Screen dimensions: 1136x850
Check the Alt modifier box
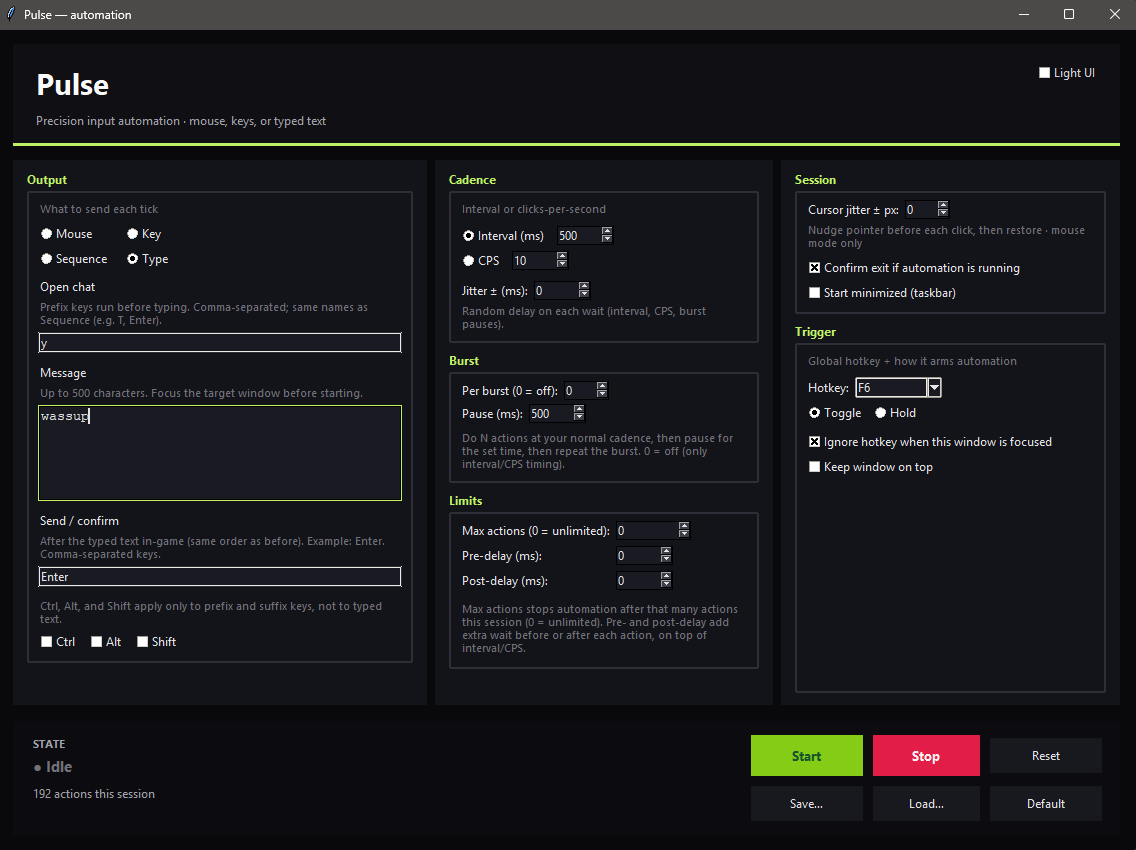(x=106, y=642)
